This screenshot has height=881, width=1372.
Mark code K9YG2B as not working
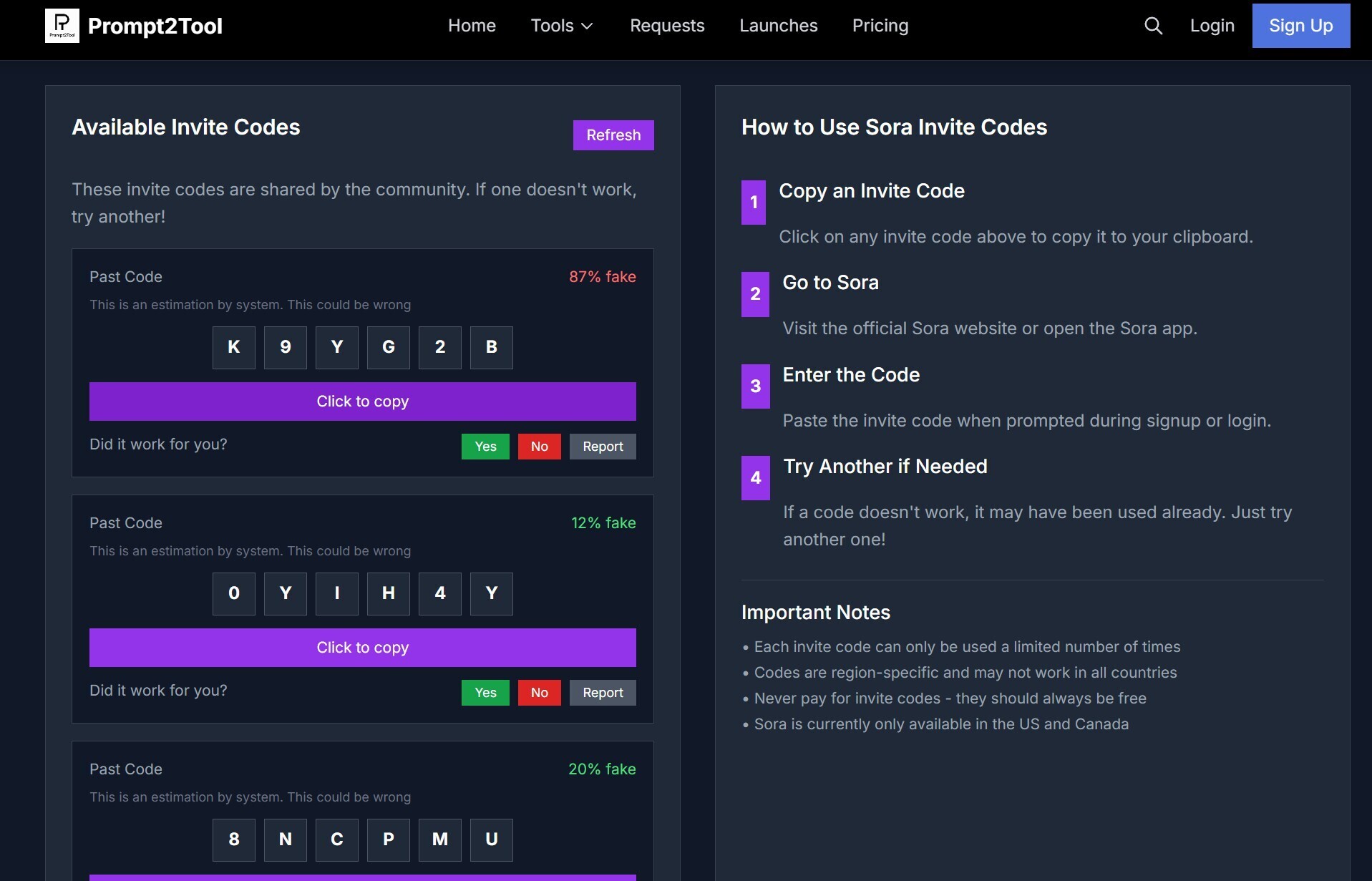pyautogui.click(x=539, y=447)
